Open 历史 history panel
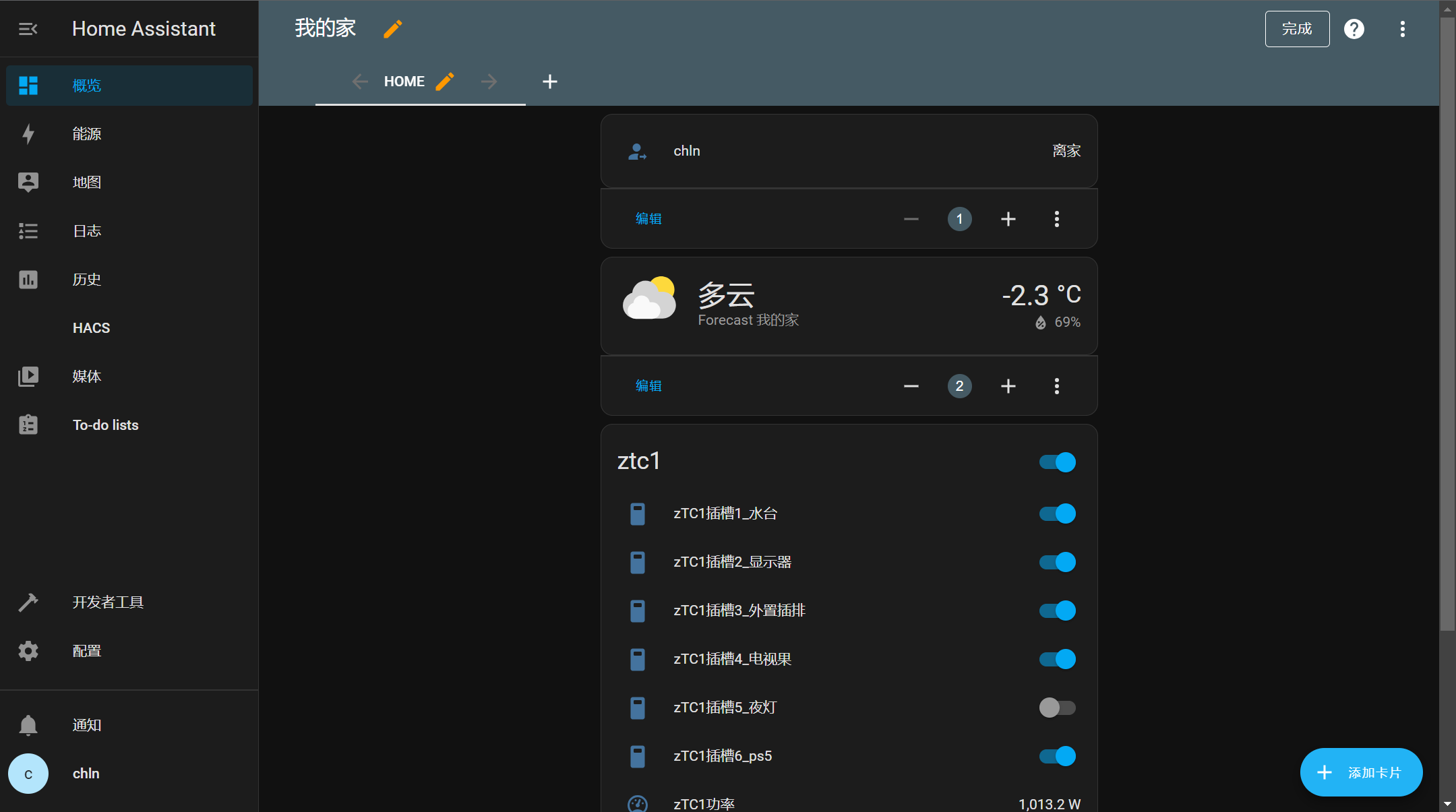 point(129,280)
